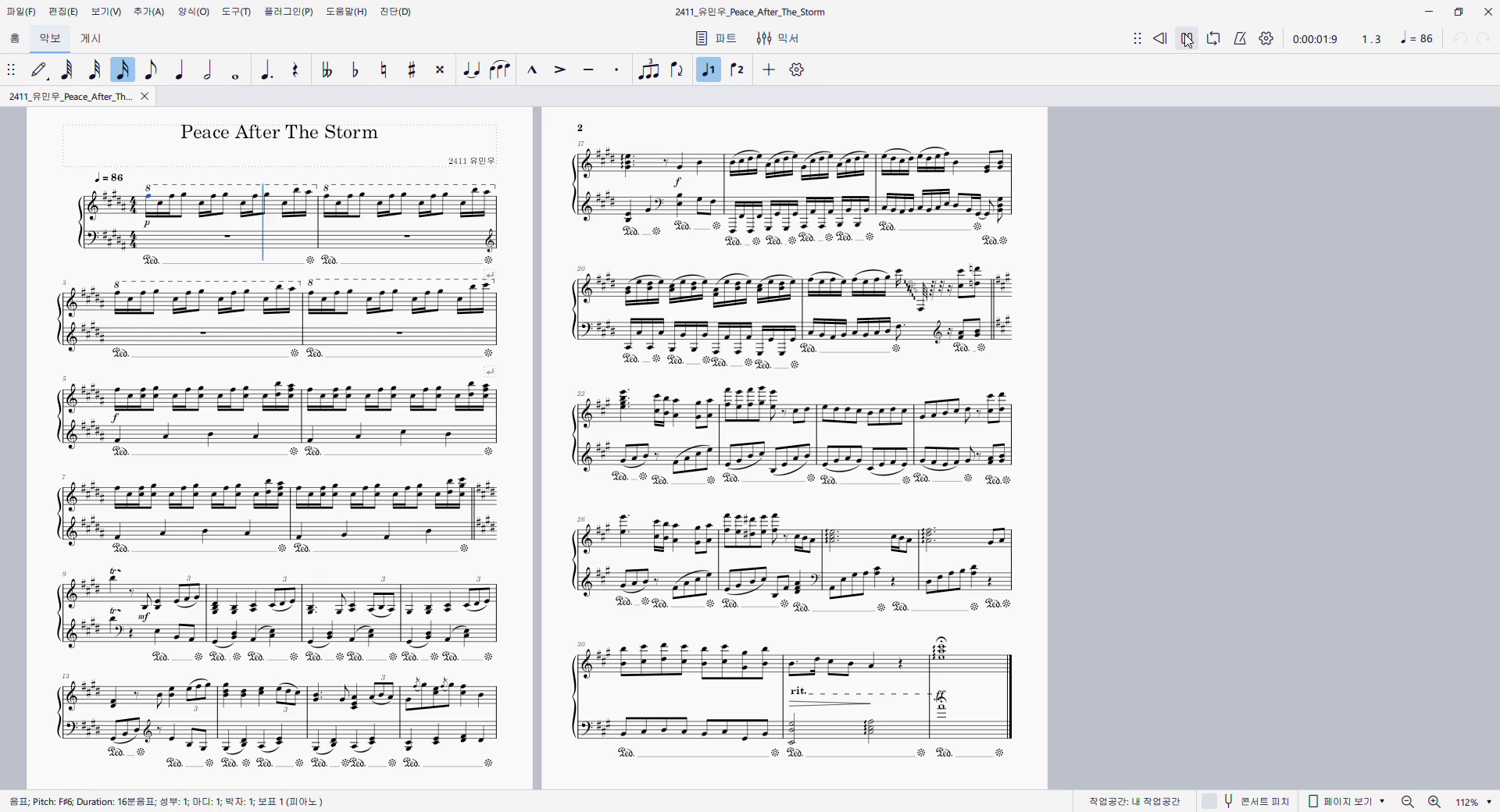The width and height of the screenshot is (1500, 812).
Task: Open the 보기(V) menu
Action: [106, 12]
